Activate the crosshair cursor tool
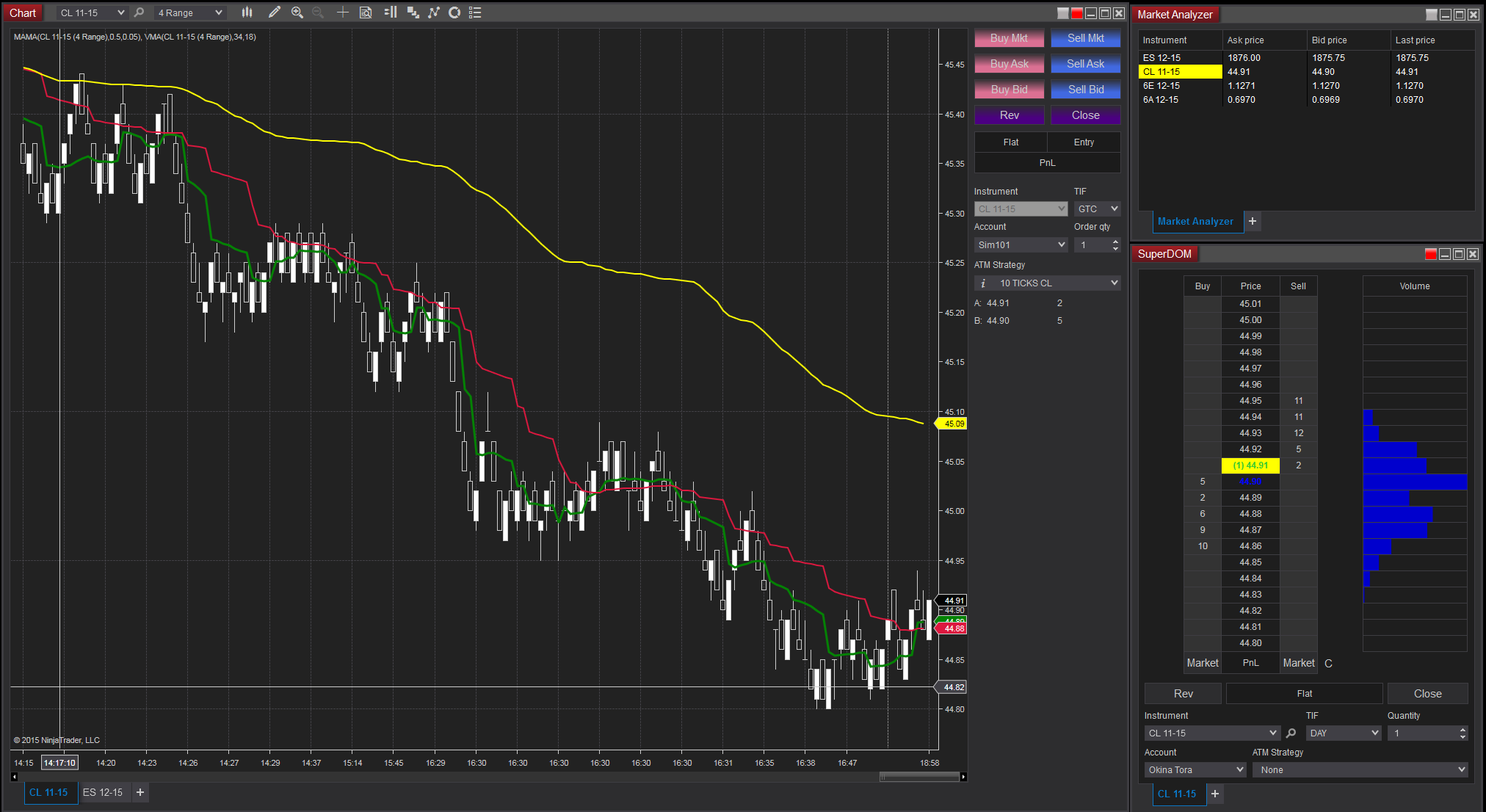Screen dimensions: 1486x812 (x=342, y=12)
